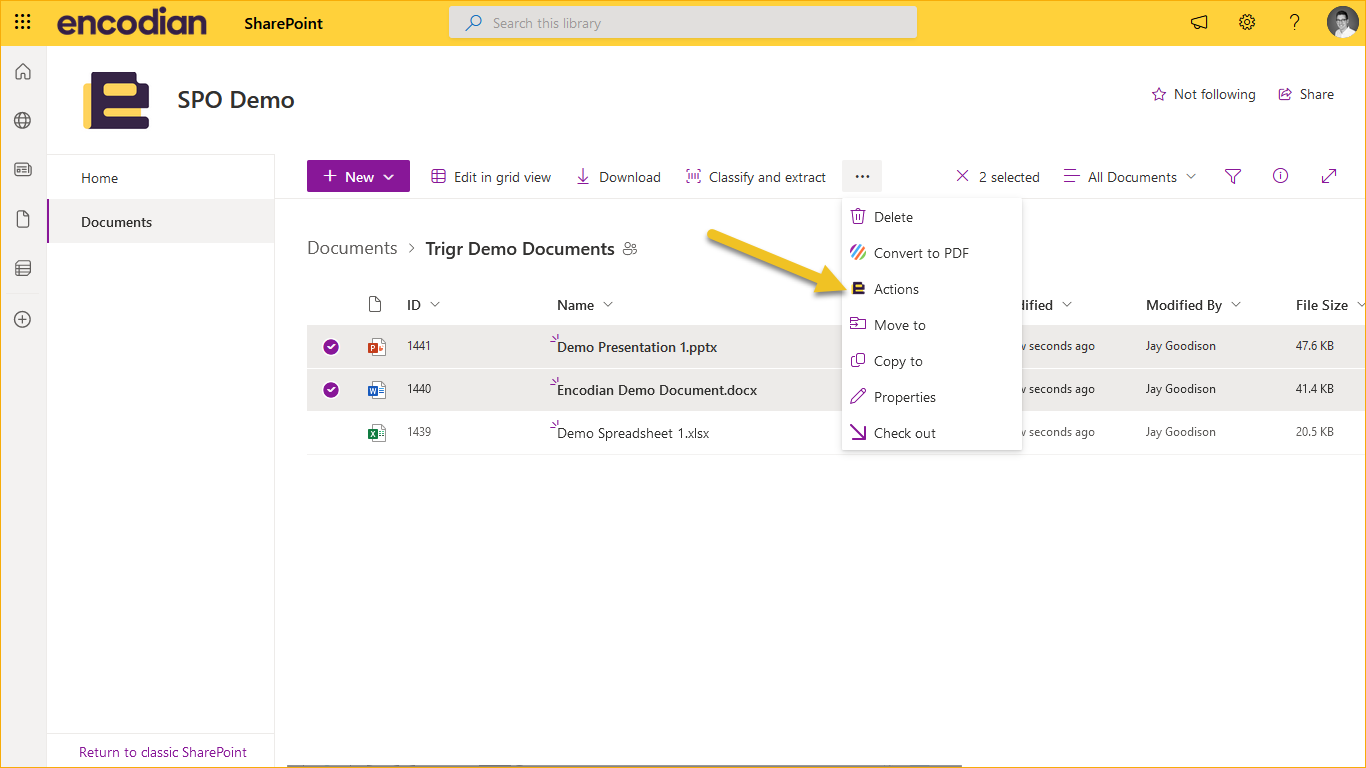
Task: Click the Search this library box
Action: tap(683, 22)
